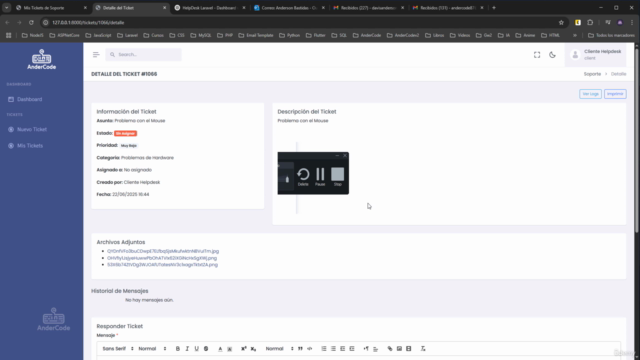Toggle Bold formatting in editor toolbar
The height and width of the screenshot is (360, 640).
click(x=178, y=349)
